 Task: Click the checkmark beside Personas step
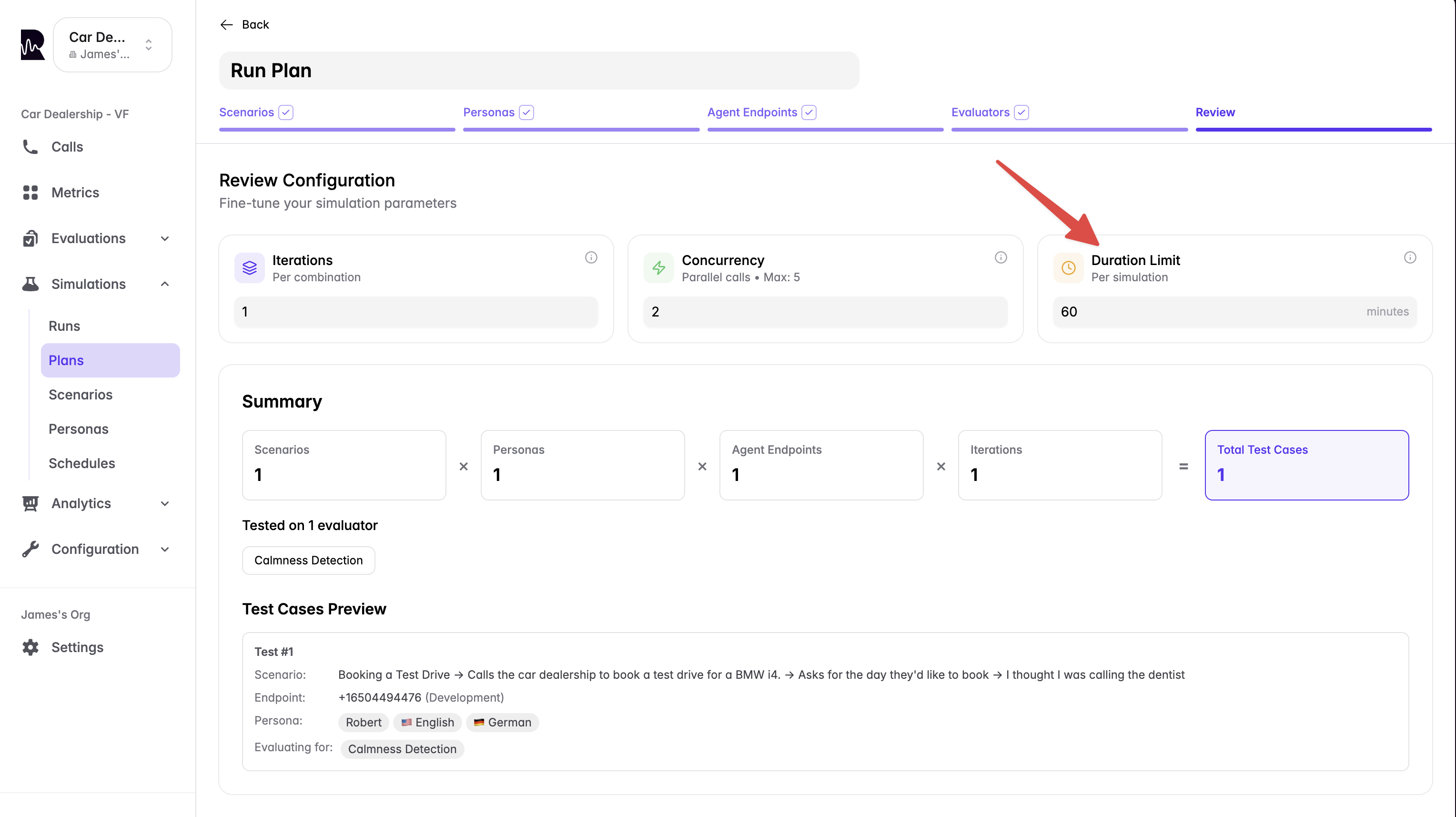pos(526,112)
